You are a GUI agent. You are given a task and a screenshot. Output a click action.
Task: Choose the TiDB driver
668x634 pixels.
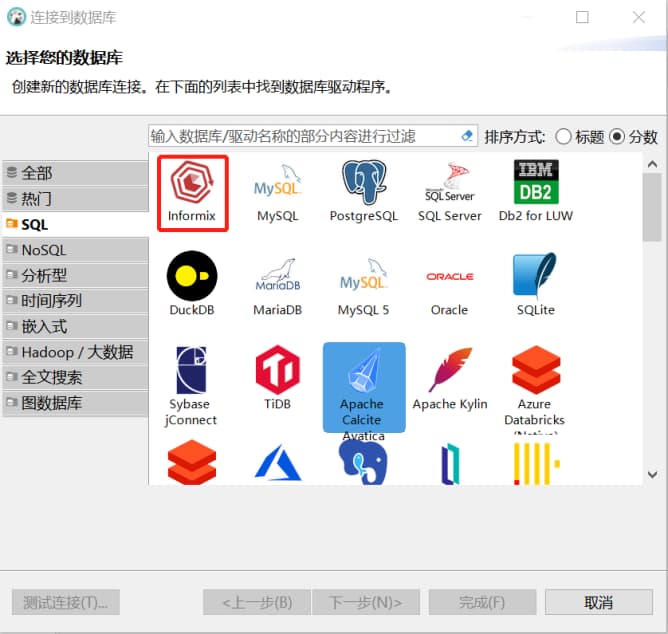[278, 378]
